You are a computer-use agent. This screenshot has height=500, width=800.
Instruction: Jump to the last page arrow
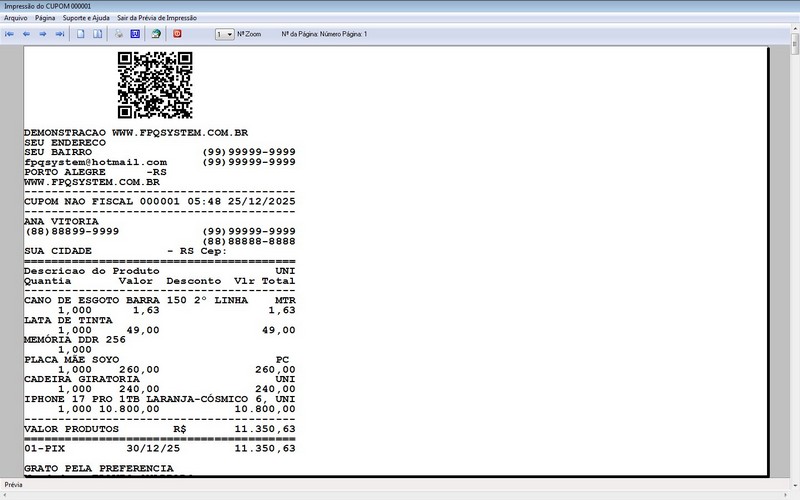60,34
